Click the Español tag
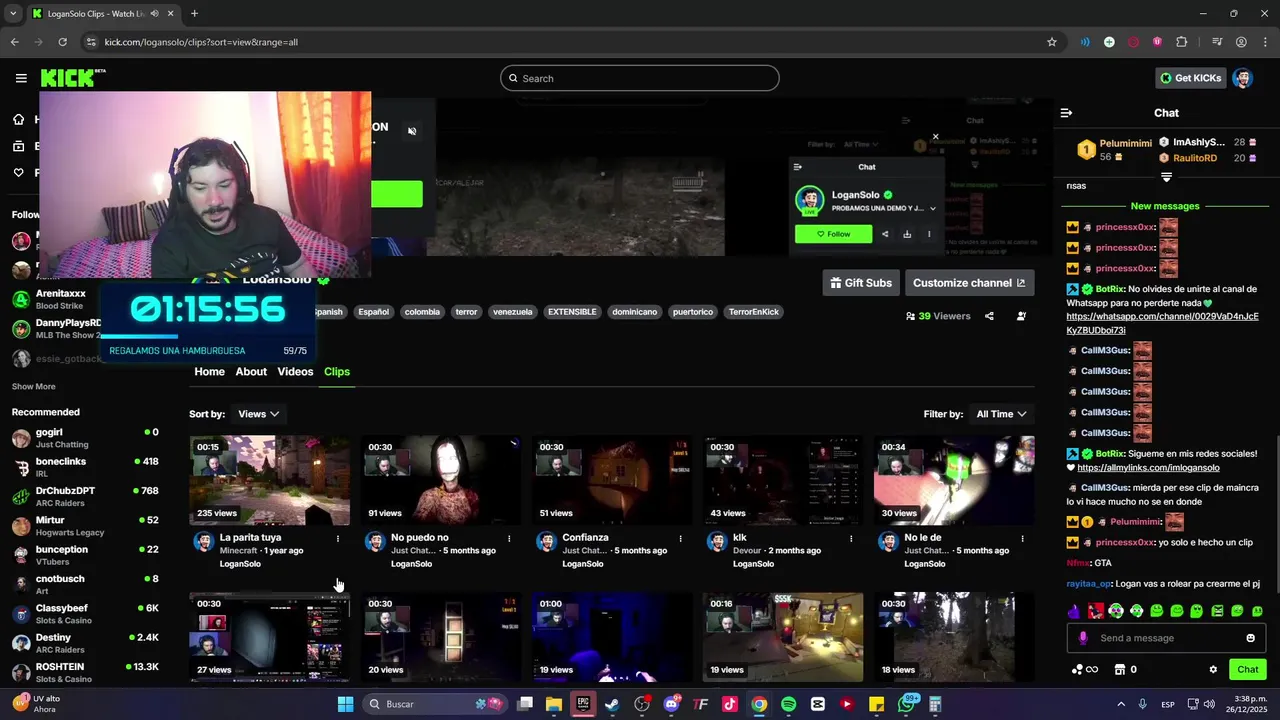 coord(373,312)
